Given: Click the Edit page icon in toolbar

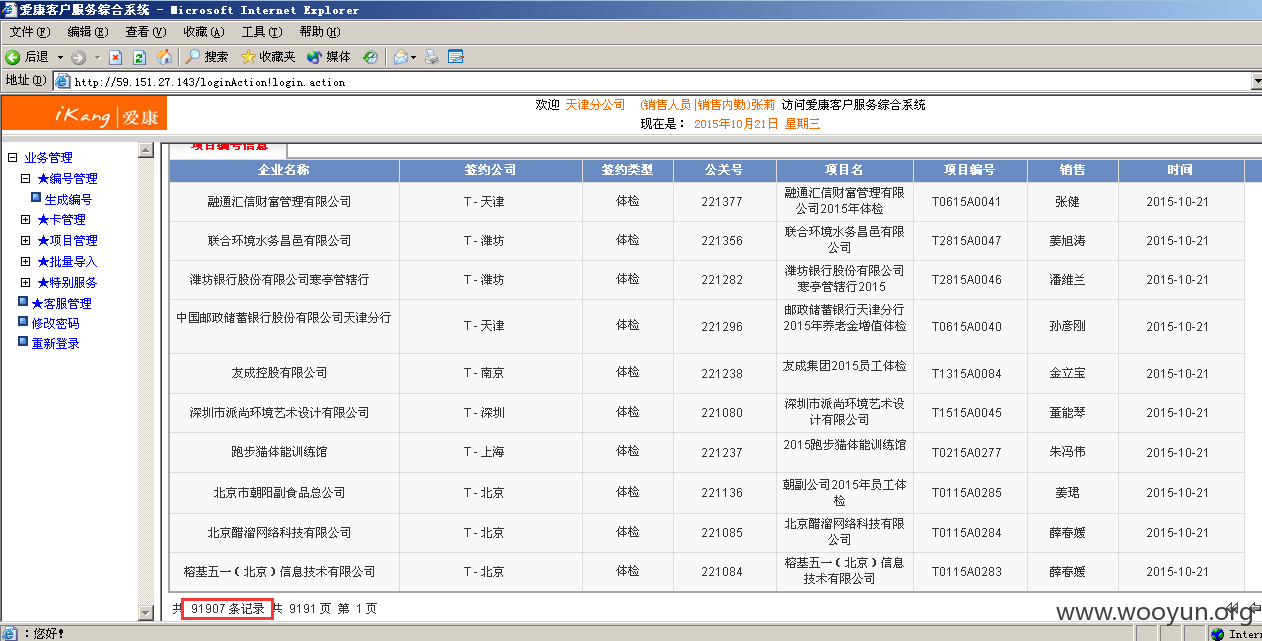Looking at the screenshot, I should coord(456,57).
